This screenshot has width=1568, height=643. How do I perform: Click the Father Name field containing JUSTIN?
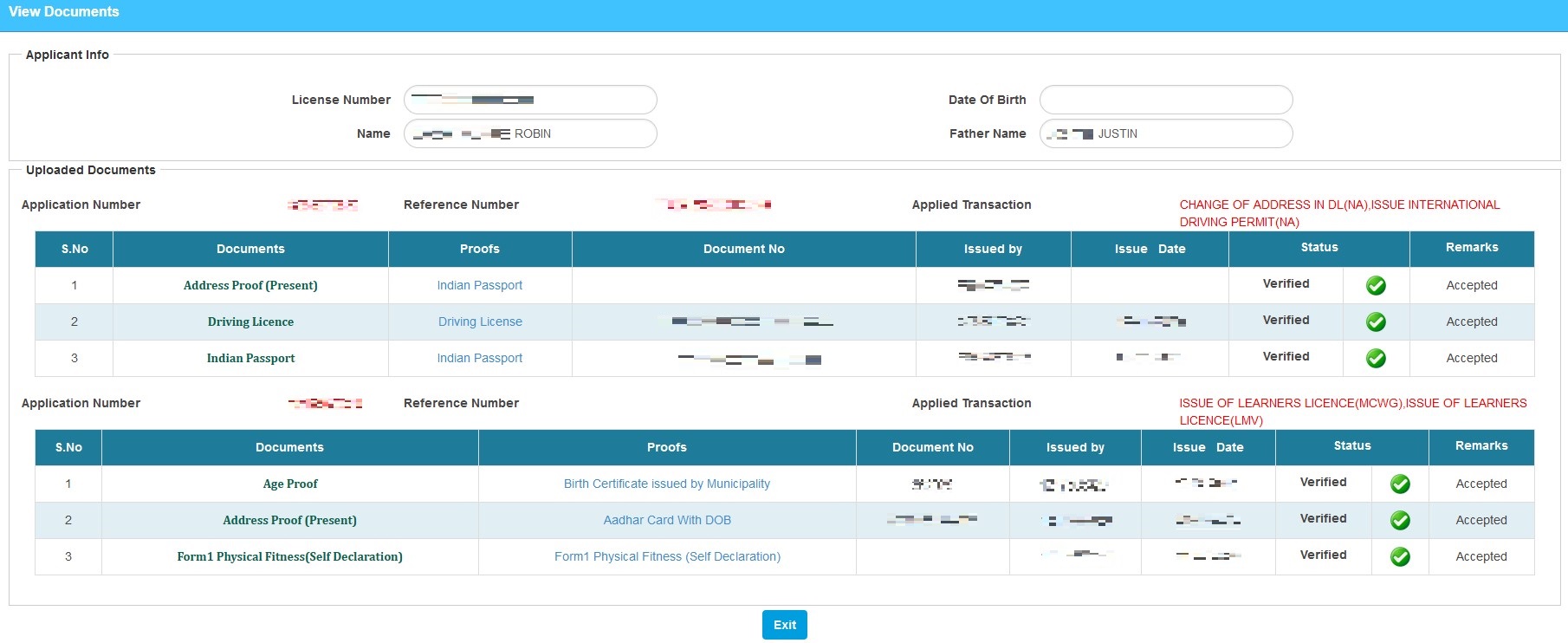click(1165, 133)
